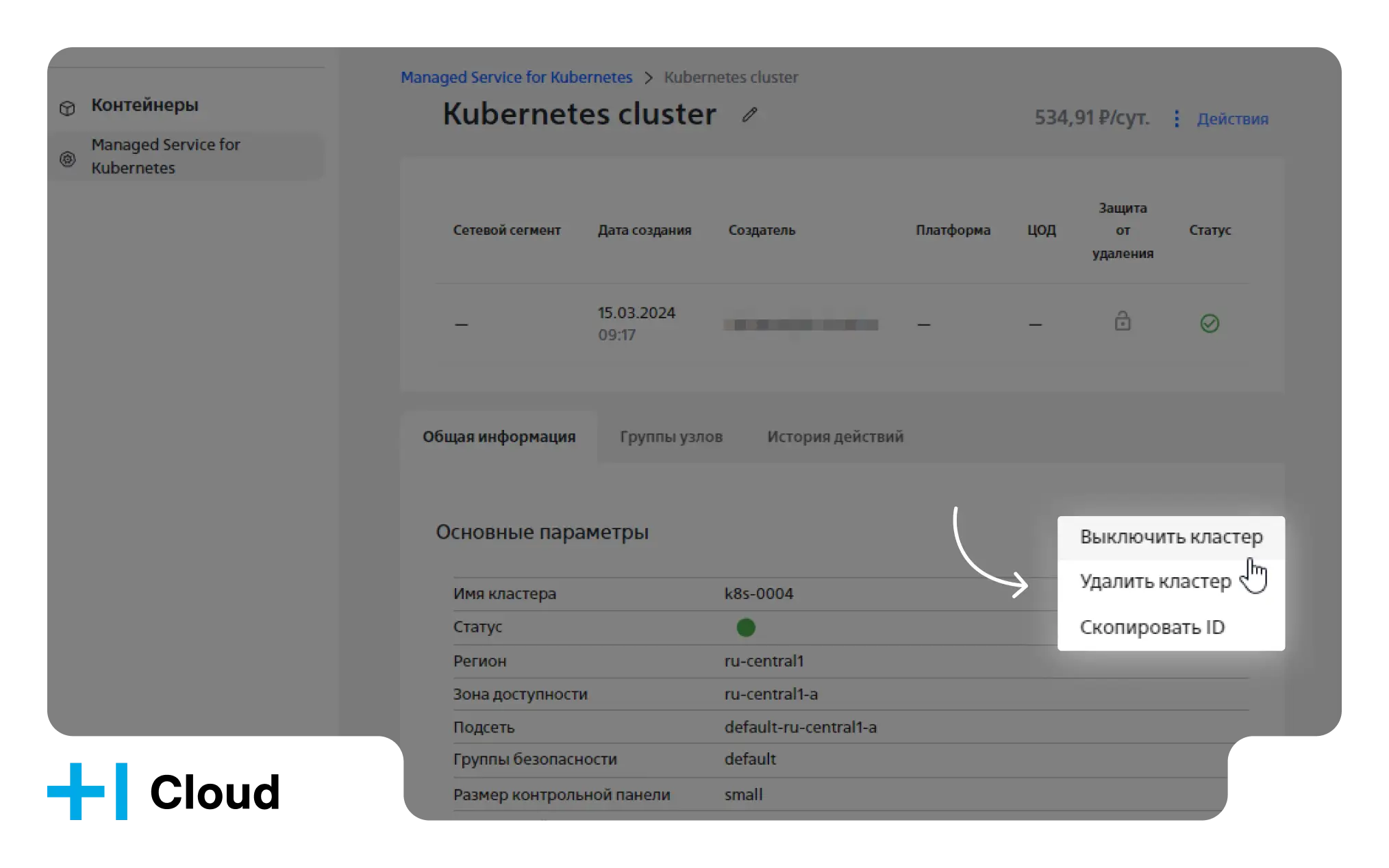Click the Основные параметры section heading

click(x=542, y=533)
